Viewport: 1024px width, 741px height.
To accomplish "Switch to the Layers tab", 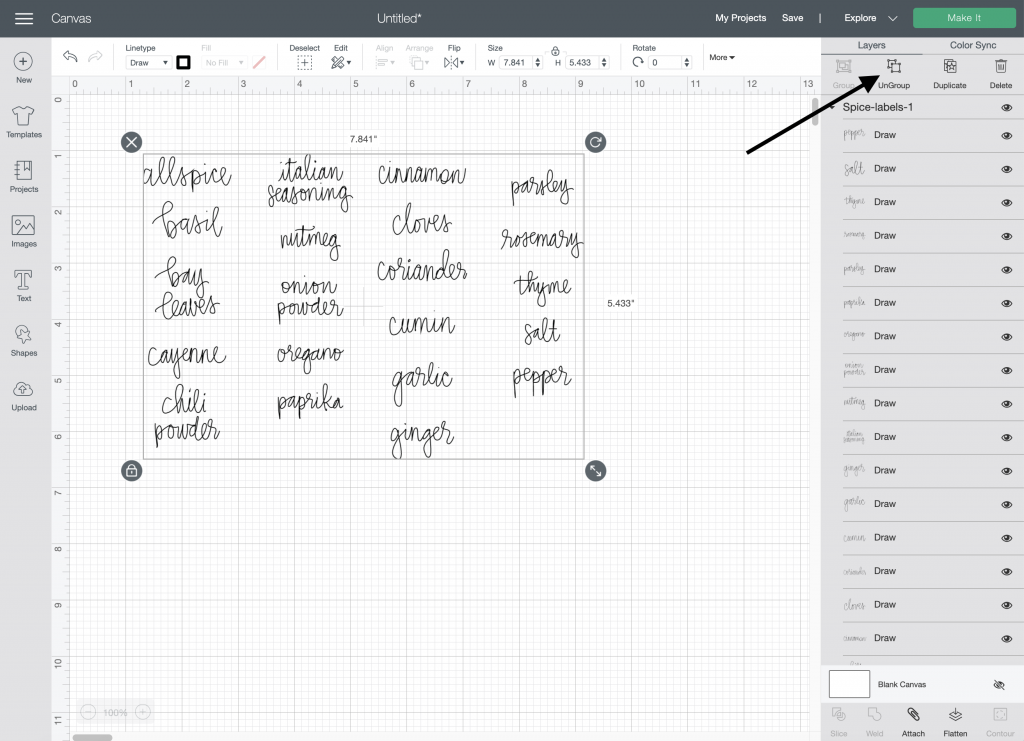I will click(871, 45).
